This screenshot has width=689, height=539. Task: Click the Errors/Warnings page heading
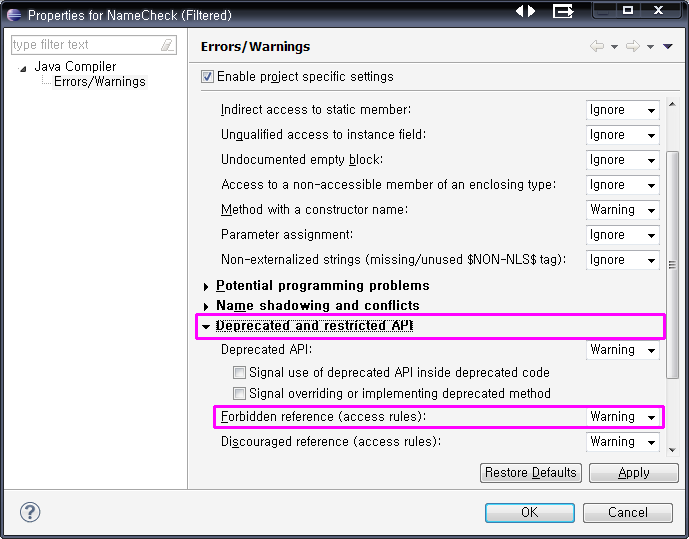255,47
